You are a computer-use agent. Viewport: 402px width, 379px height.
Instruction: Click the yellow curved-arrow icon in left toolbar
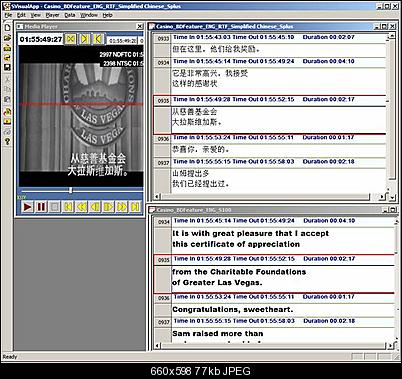pyautogui.click(x=7, y=57)
